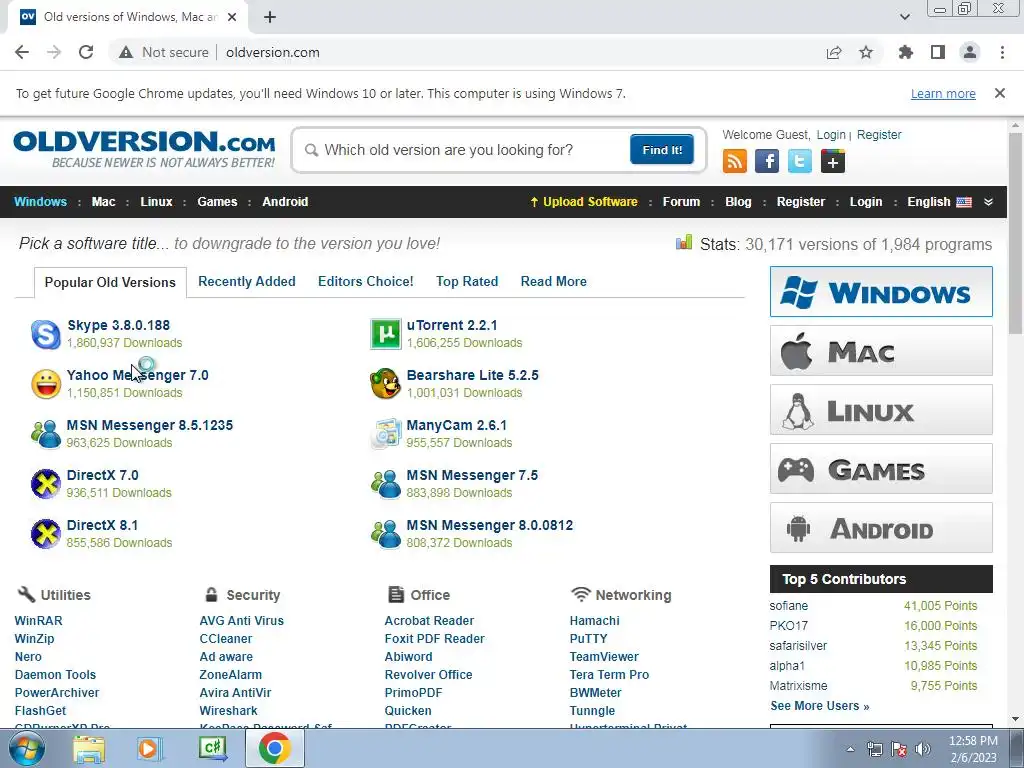Click the Google Plus icon
Image resolution: width=1024 pixels, height=768 pixels.
[833, 161]
